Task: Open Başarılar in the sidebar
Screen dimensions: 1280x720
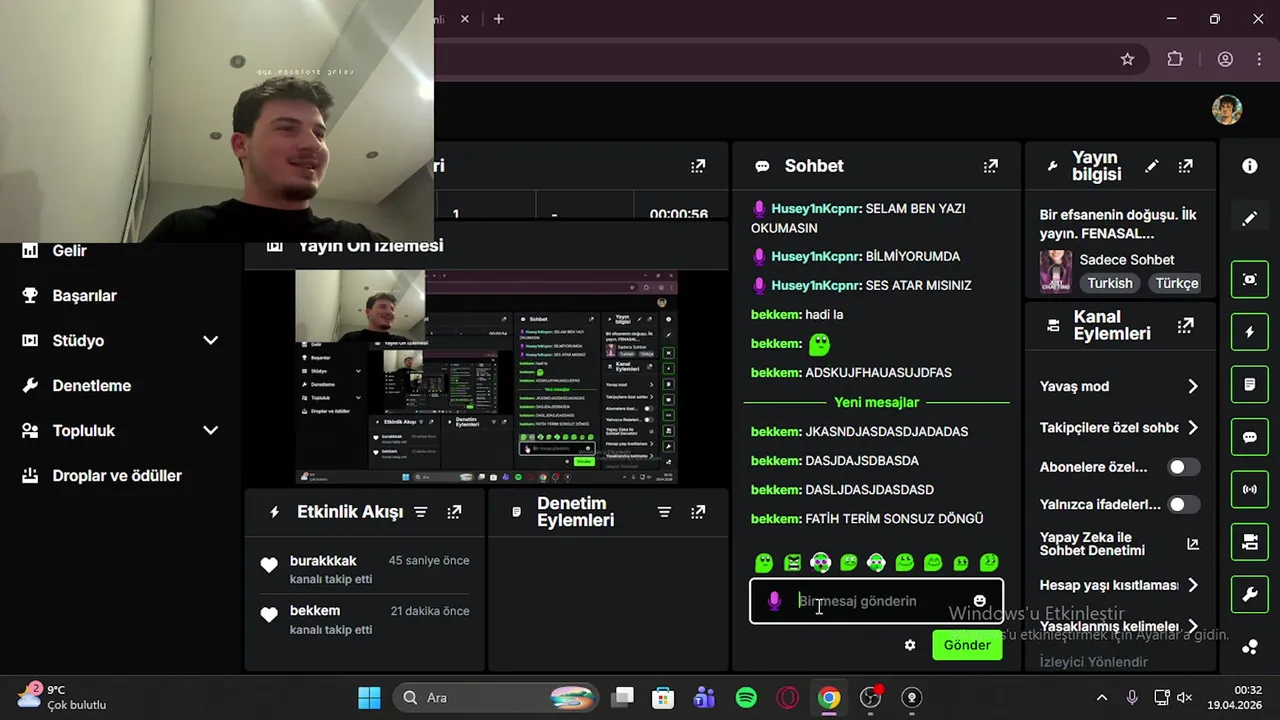Action: (85, 296)
